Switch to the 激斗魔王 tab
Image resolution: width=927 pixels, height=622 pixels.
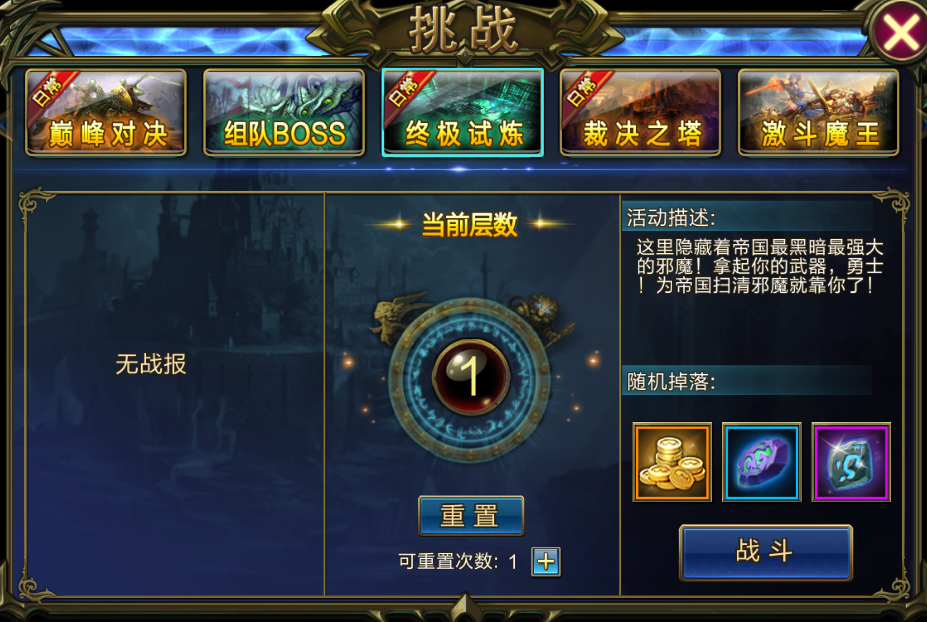(818, 112)
